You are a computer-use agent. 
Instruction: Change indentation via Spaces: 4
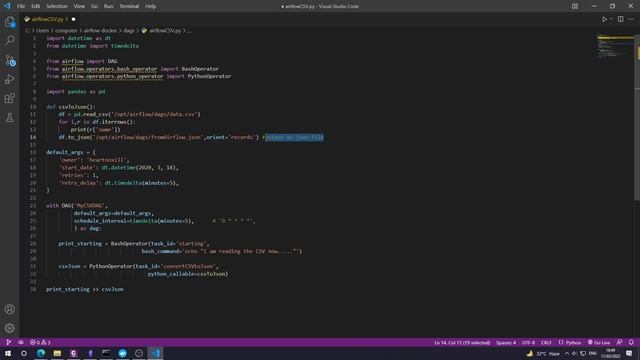(506, 342)
